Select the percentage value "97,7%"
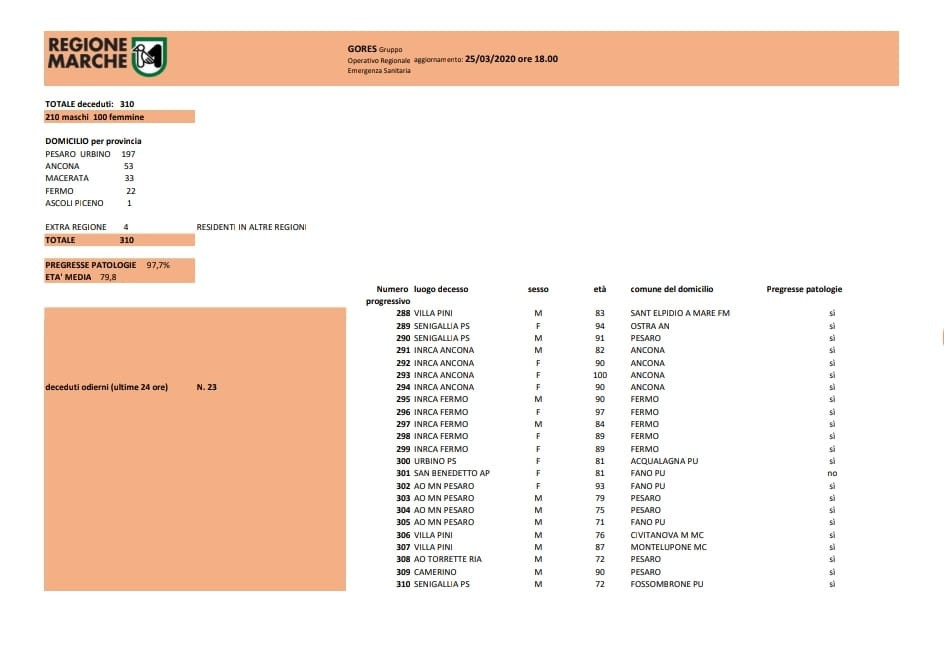 [158, 265]
